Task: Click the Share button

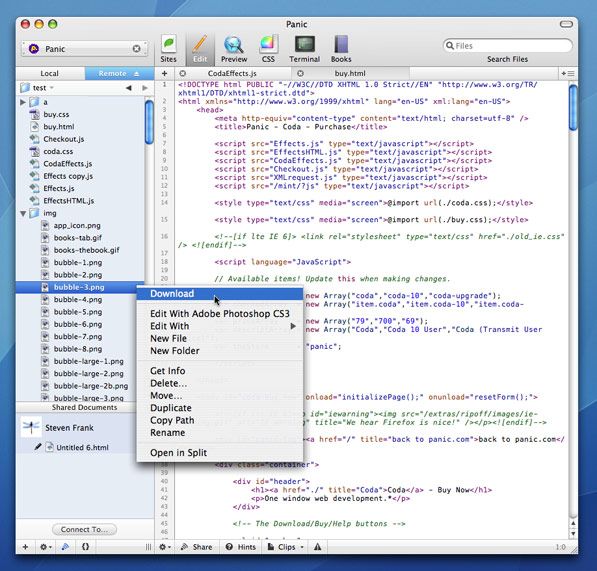Action: tap(196, 547)
